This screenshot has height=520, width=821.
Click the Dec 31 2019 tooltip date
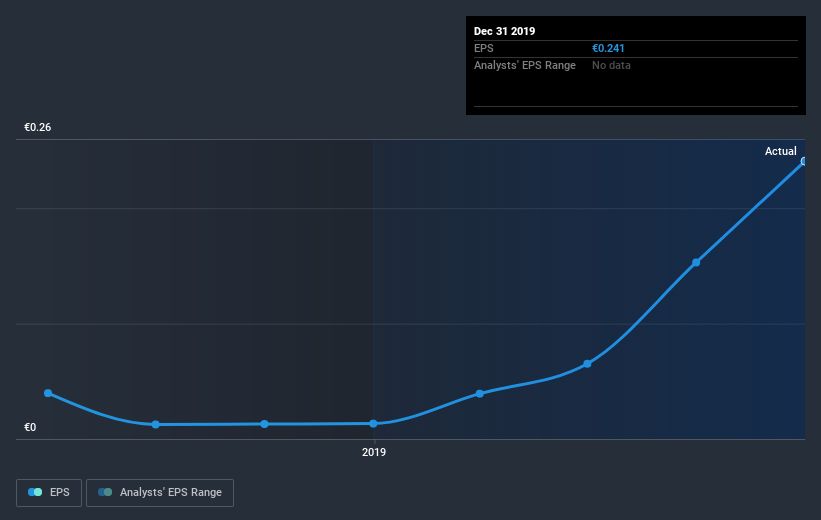coord(504,31)
